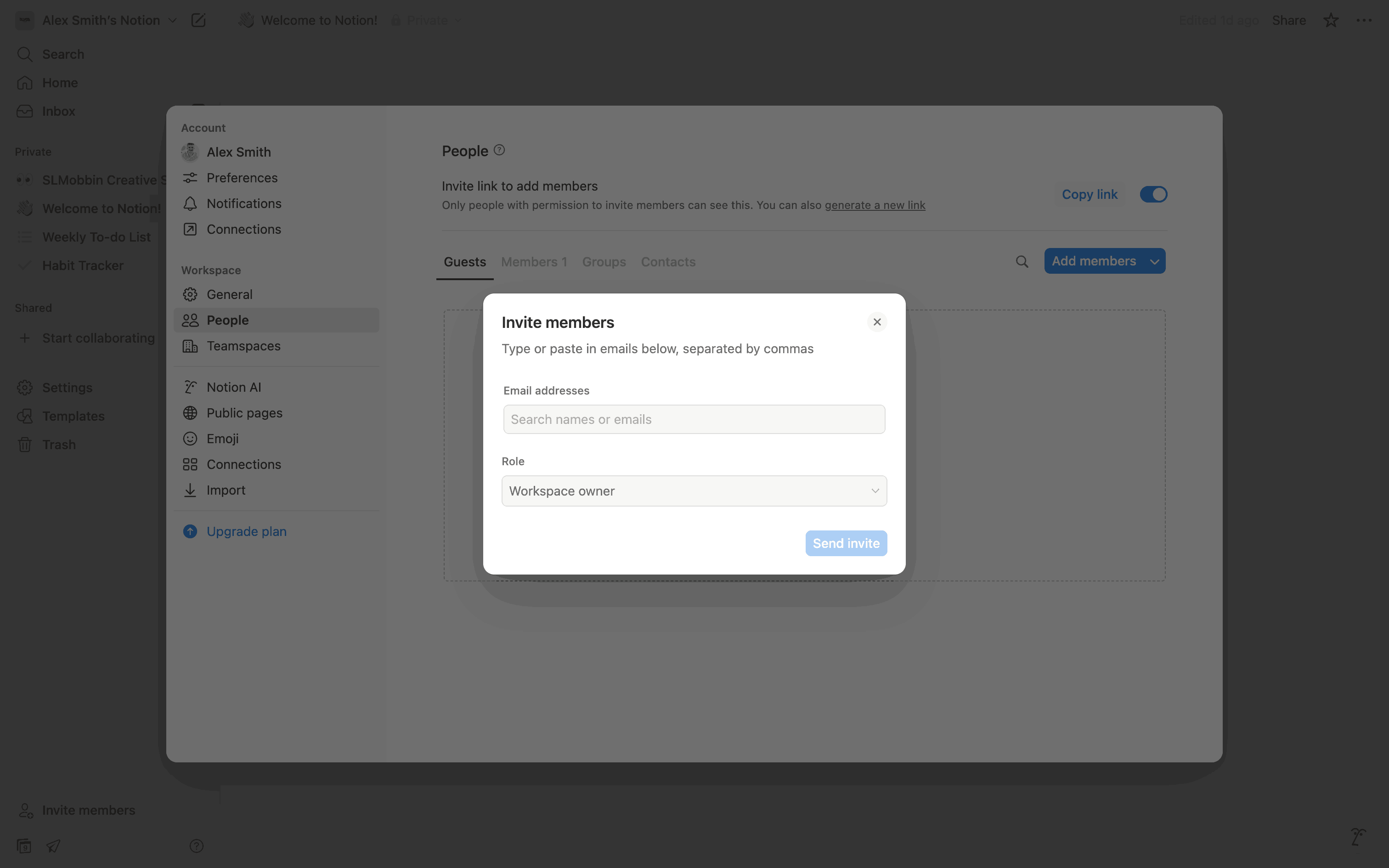Click the Email addresses search field
The width and height of the screenshot is (1389, 868).
click(694, 420)
